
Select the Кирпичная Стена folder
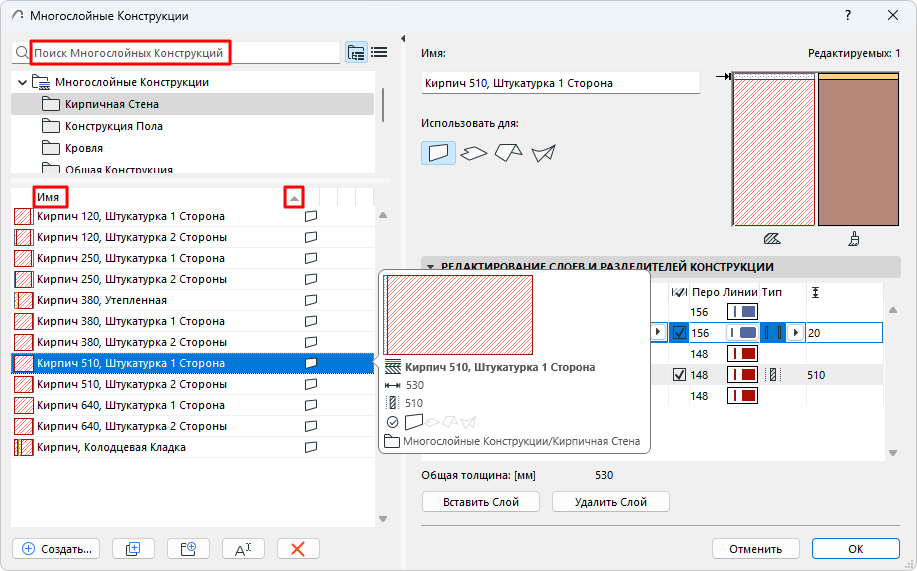[192, 104]
